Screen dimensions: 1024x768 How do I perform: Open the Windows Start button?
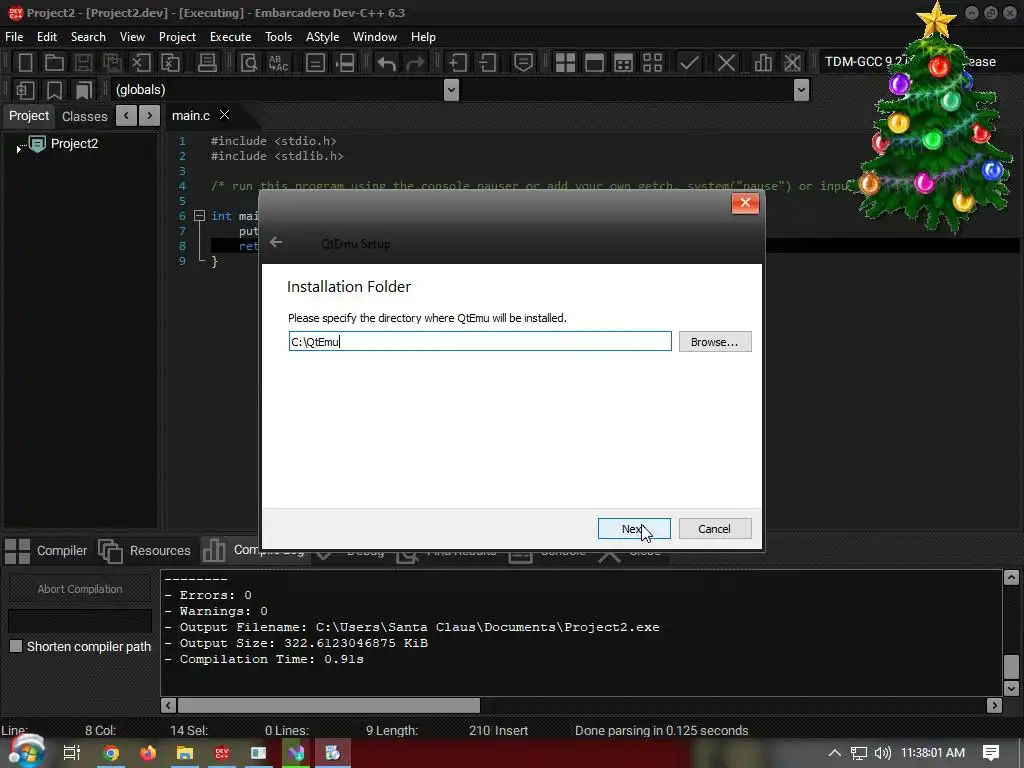tap(26, 752)
